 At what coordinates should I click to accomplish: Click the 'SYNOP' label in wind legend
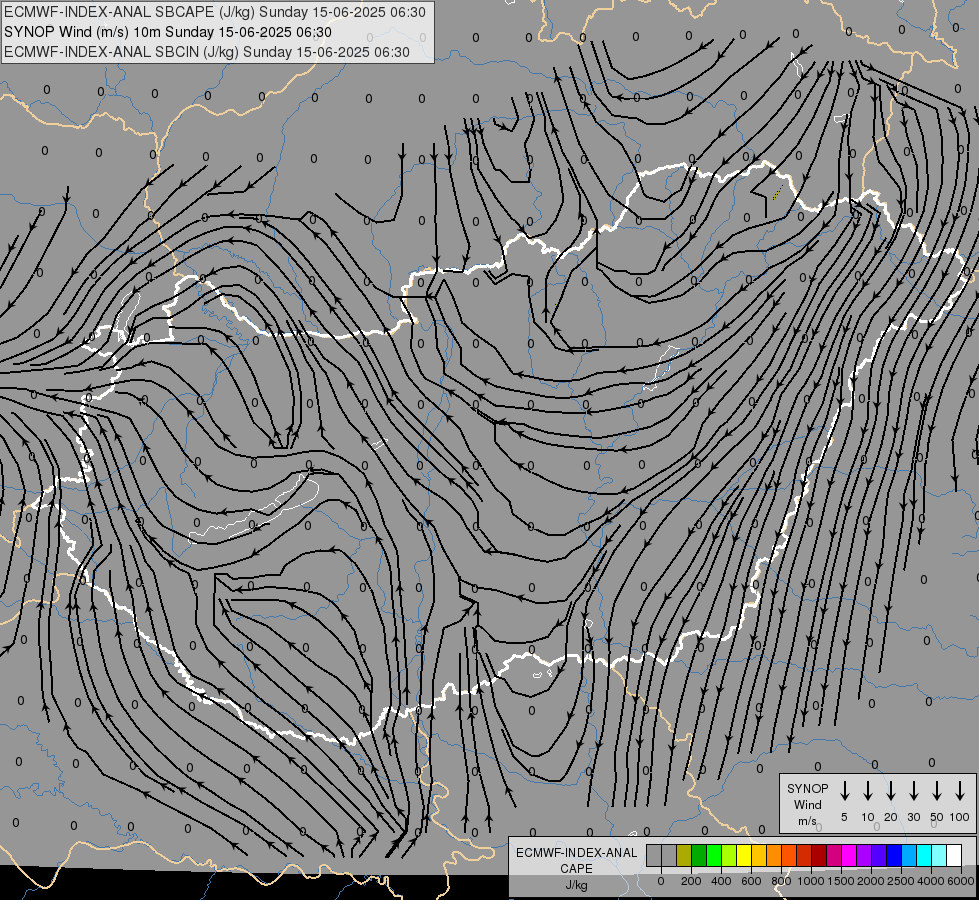[x=807, y=788]
